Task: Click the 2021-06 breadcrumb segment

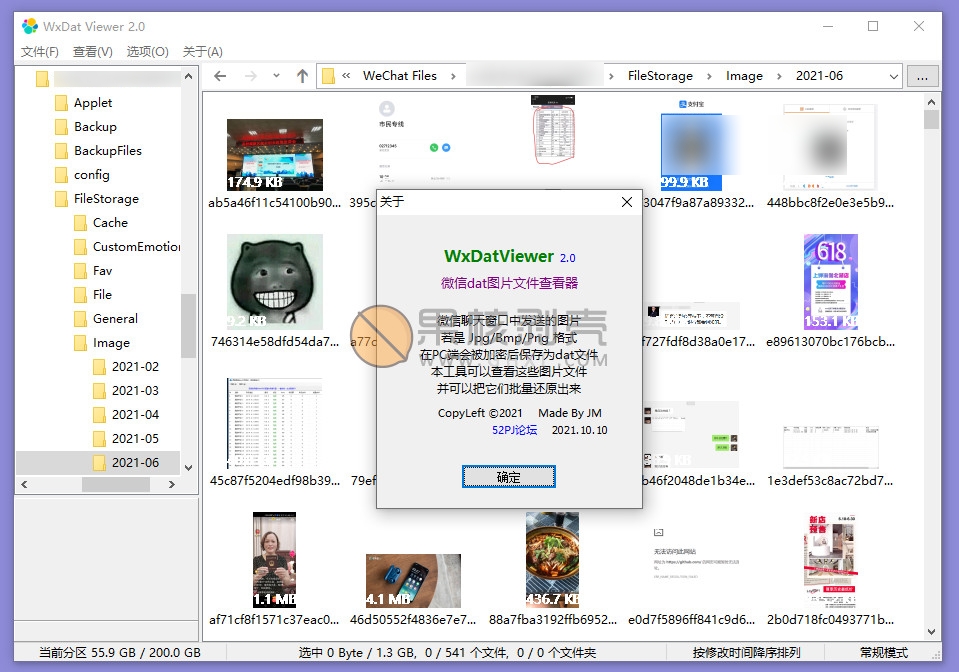Action: pos(819,76)
